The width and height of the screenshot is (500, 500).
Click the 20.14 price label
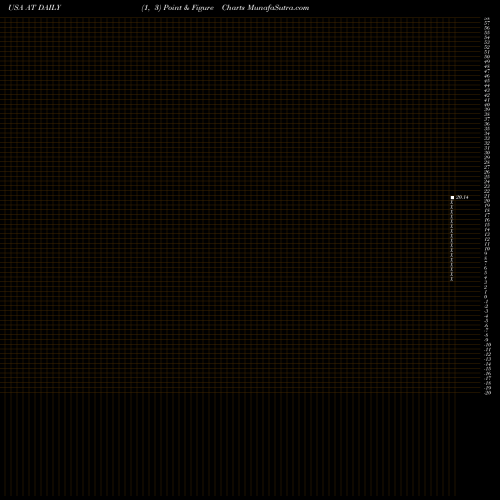tap(462, 197)
